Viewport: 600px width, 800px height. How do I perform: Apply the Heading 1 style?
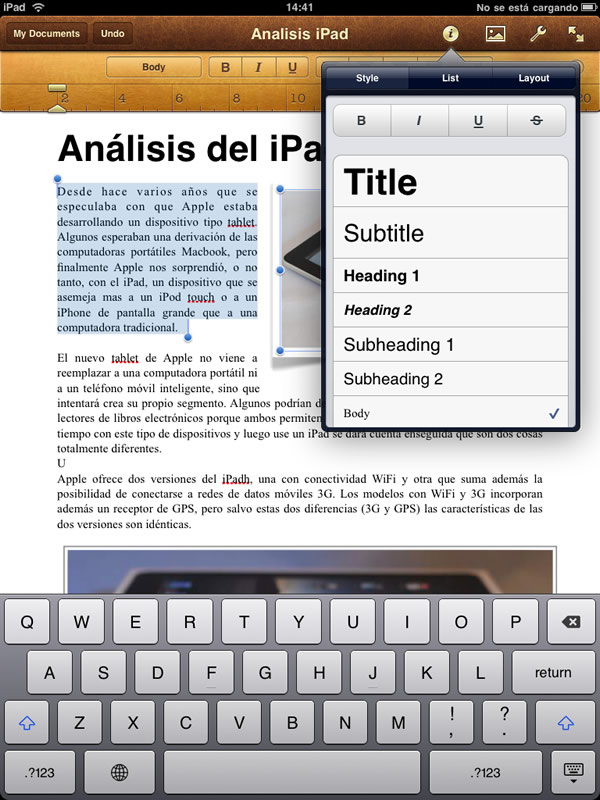click(451, 276)
